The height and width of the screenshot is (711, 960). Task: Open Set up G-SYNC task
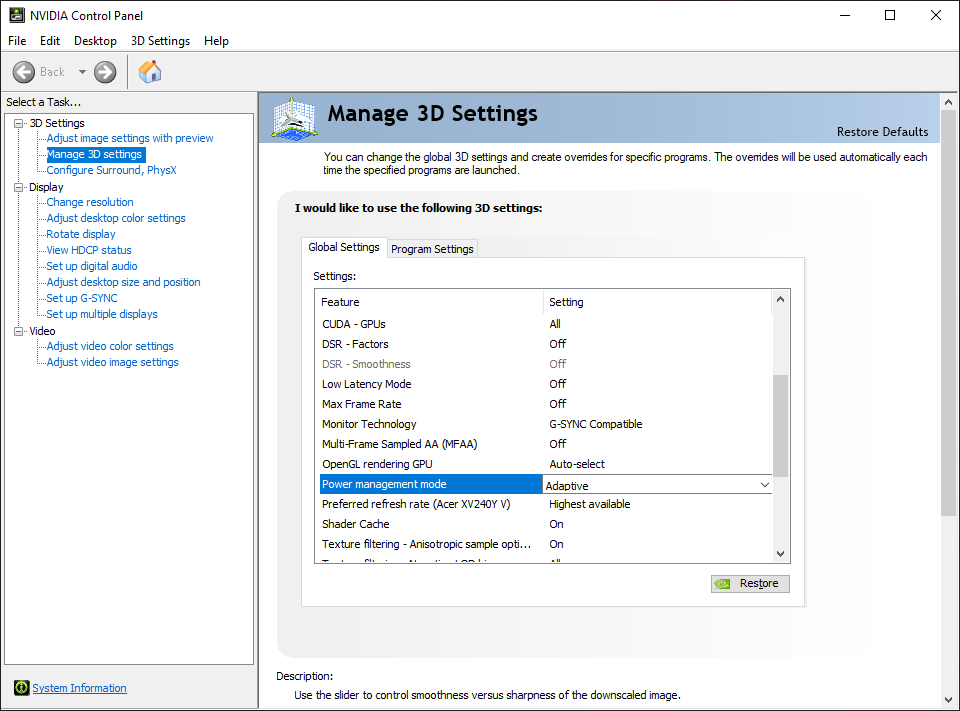pos(82,298)
